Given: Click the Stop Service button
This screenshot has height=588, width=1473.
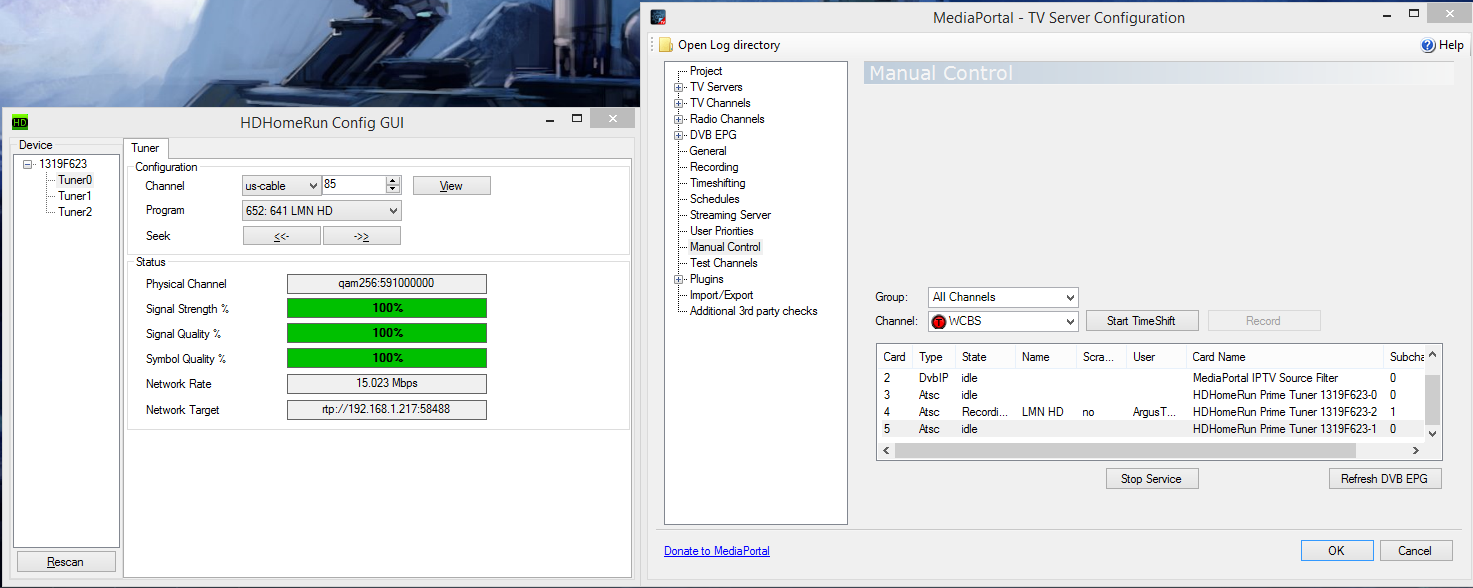Looking at the screenshot, I should tap(1152, 479).
